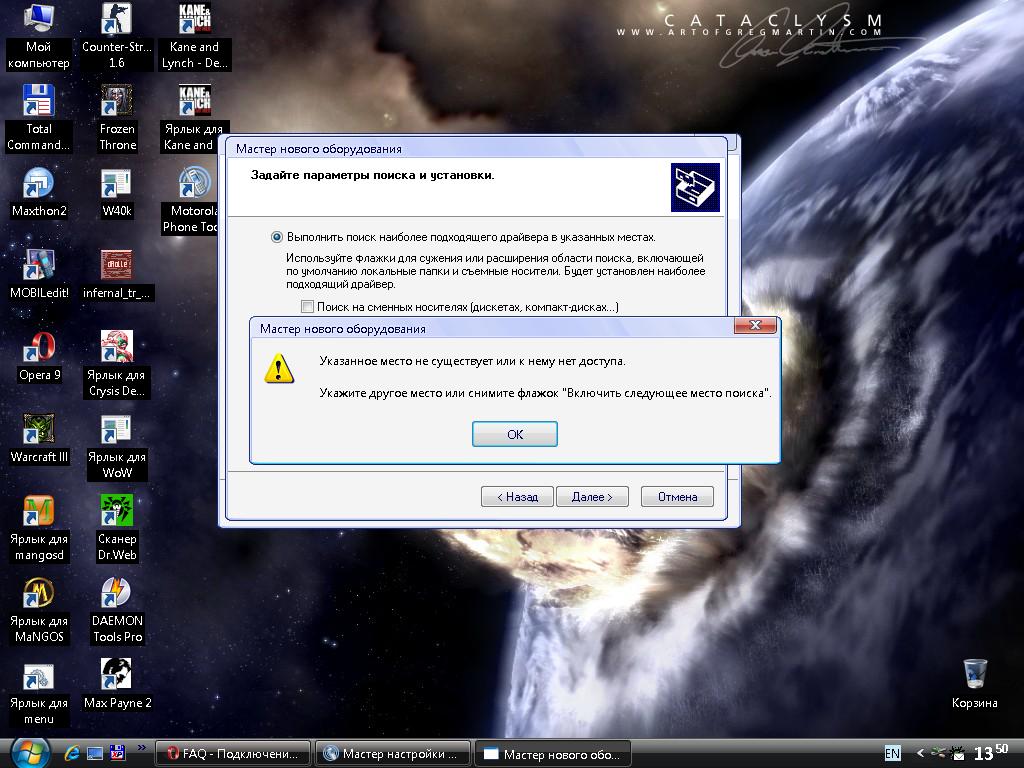Click «Задайте параметры поиска и установки» heading
Viewport: 1024px width, 768px height.
pyautogui.click(x=372, y=175)
